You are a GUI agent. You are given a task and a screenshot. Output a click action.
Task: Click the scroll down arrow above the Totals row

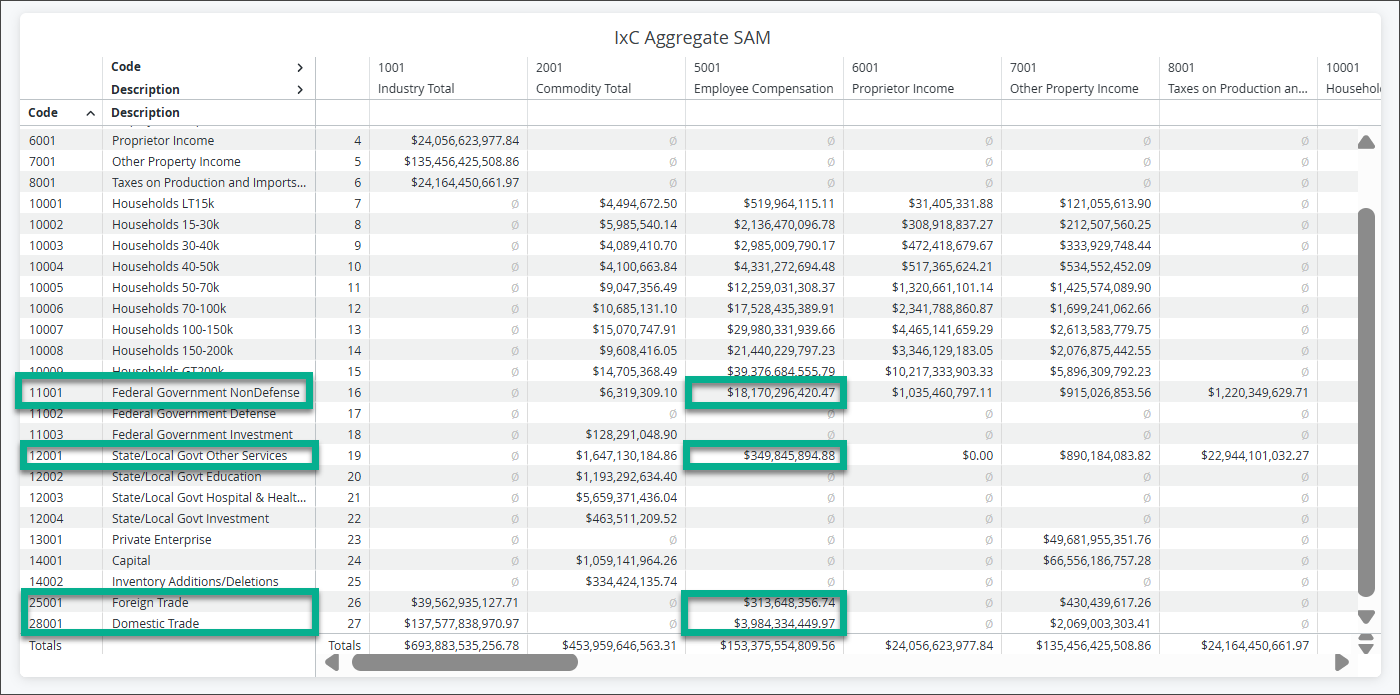1366,617
